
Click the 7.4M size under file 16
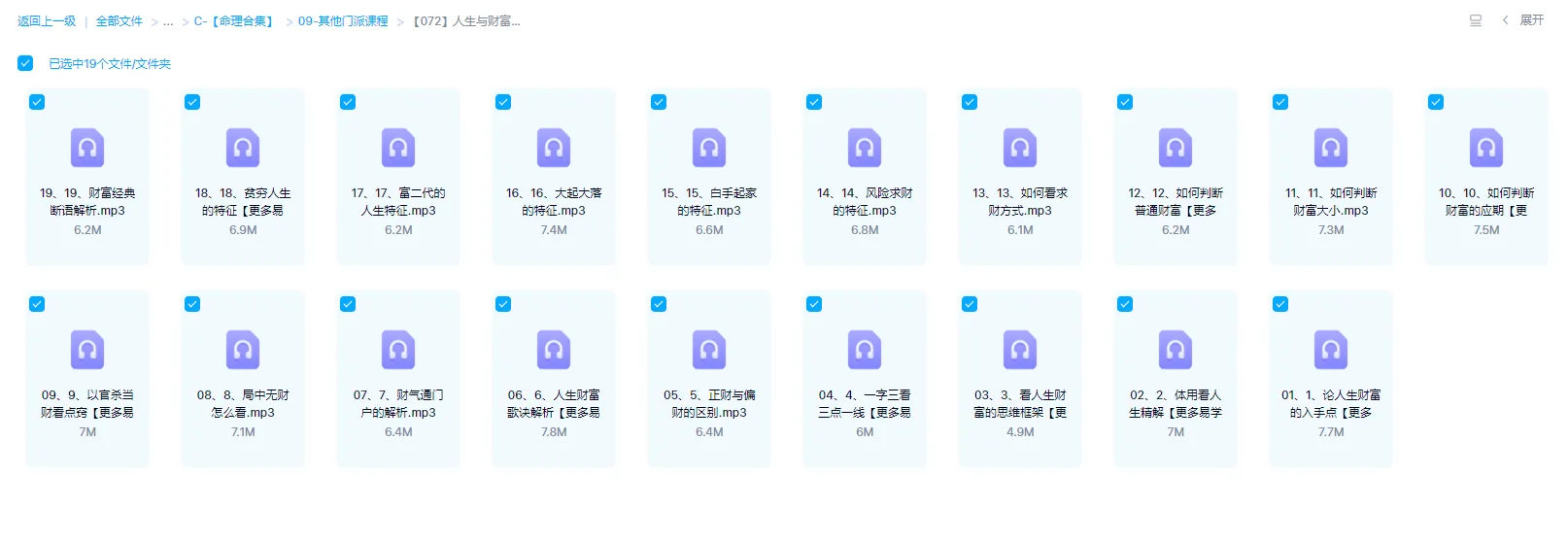tap(554, 230)
